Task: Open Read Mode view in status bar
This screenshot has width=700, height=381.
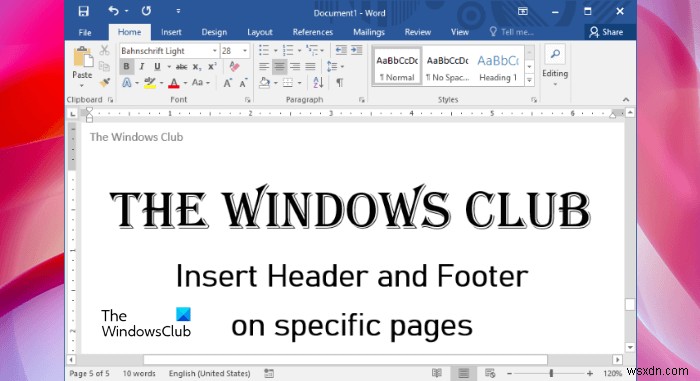Action: coord(437,373)
